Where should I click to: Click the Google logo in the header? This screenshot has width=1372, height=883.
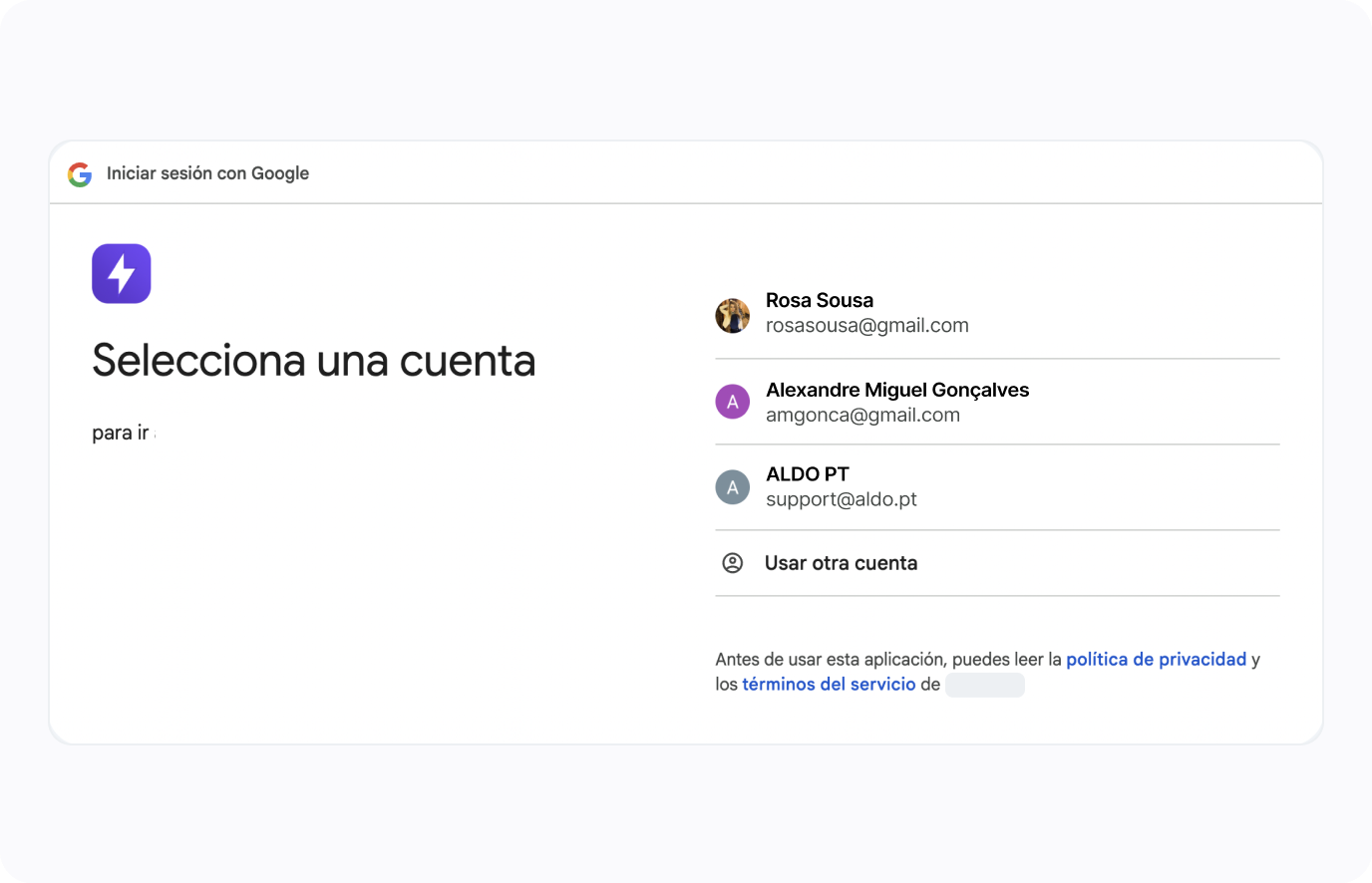pos(80,174)
